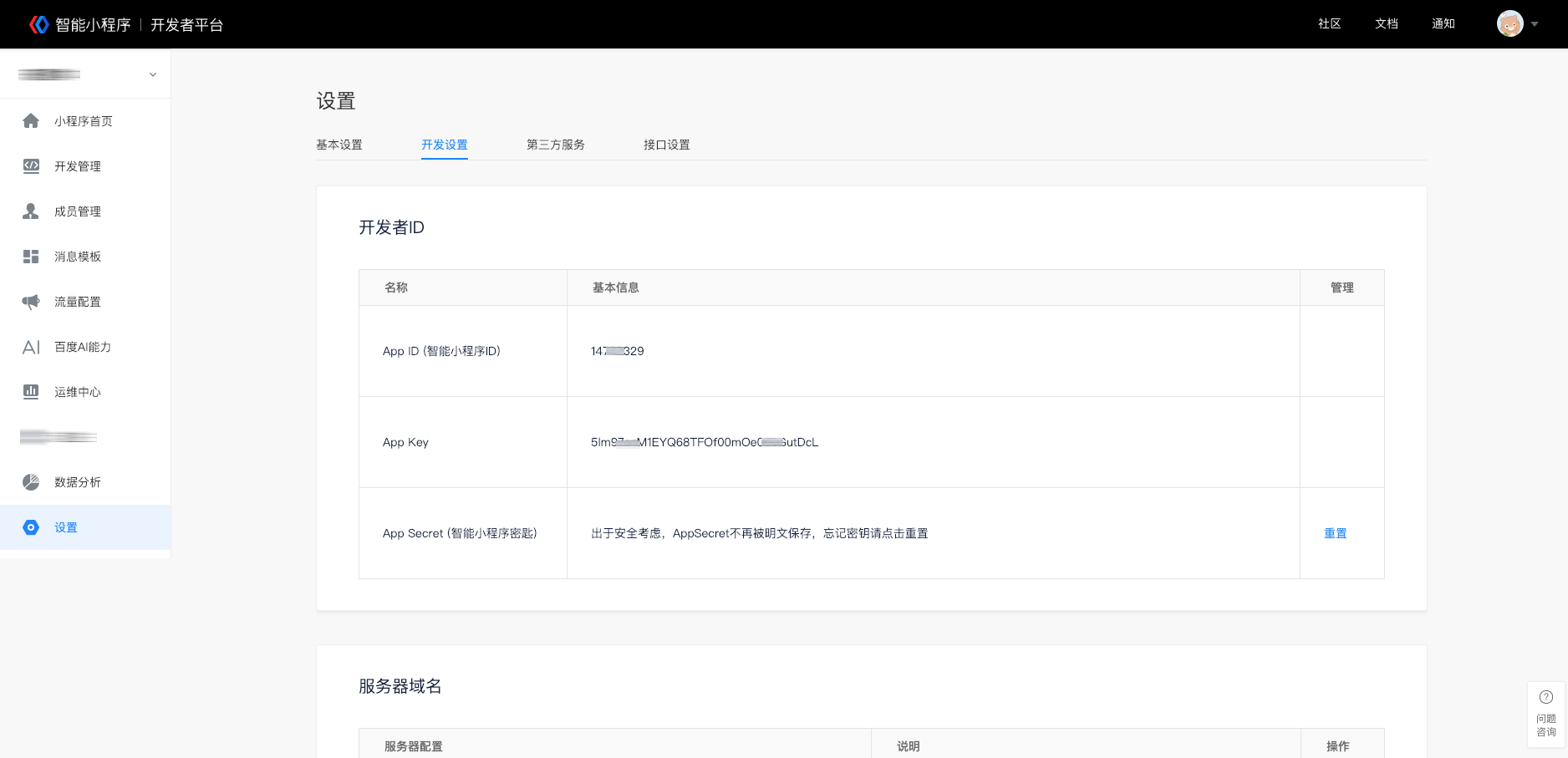Open 文档 in the top navigation
1568x758 pixels.
(1386, 23)
